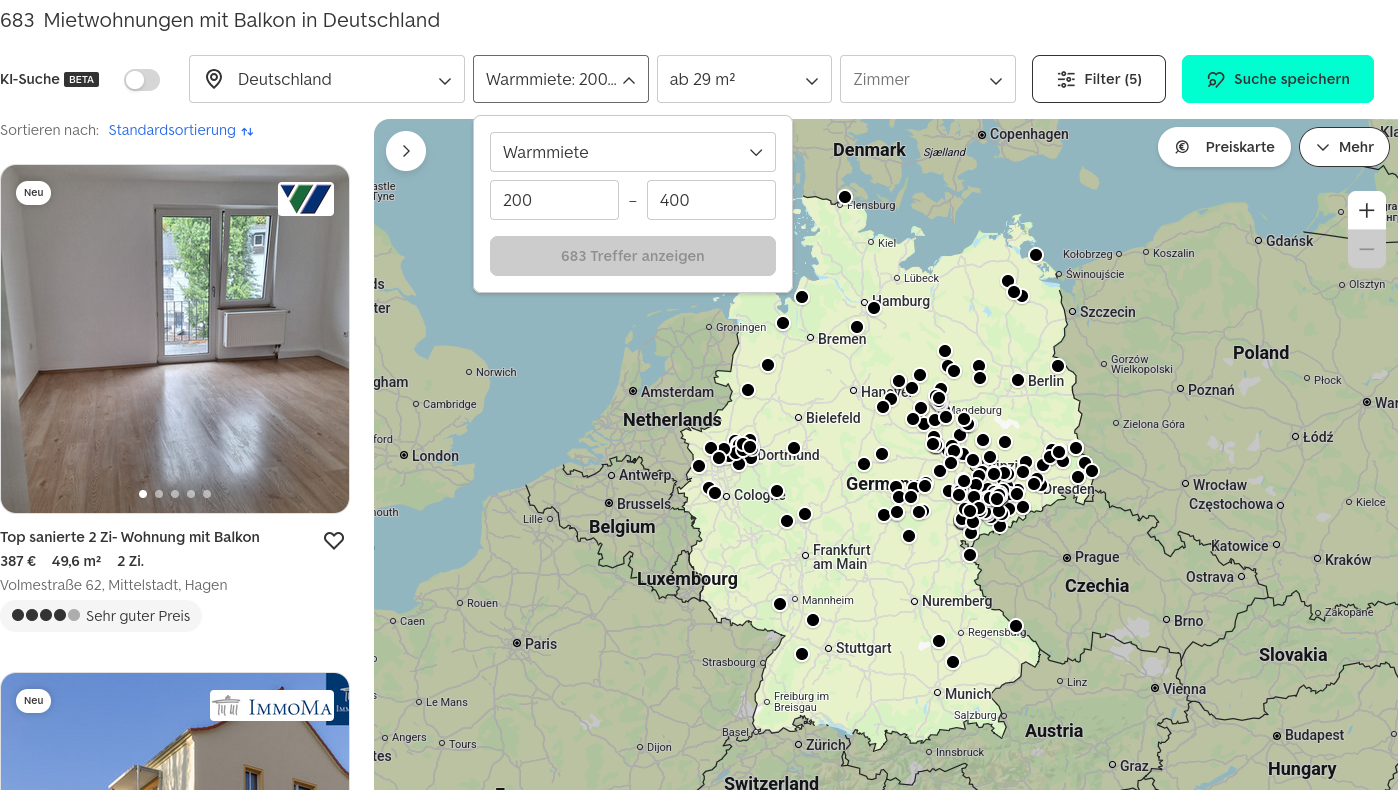Open the Mehr map menu
The image size is (1398, 790).
(x=1344, y=147)
